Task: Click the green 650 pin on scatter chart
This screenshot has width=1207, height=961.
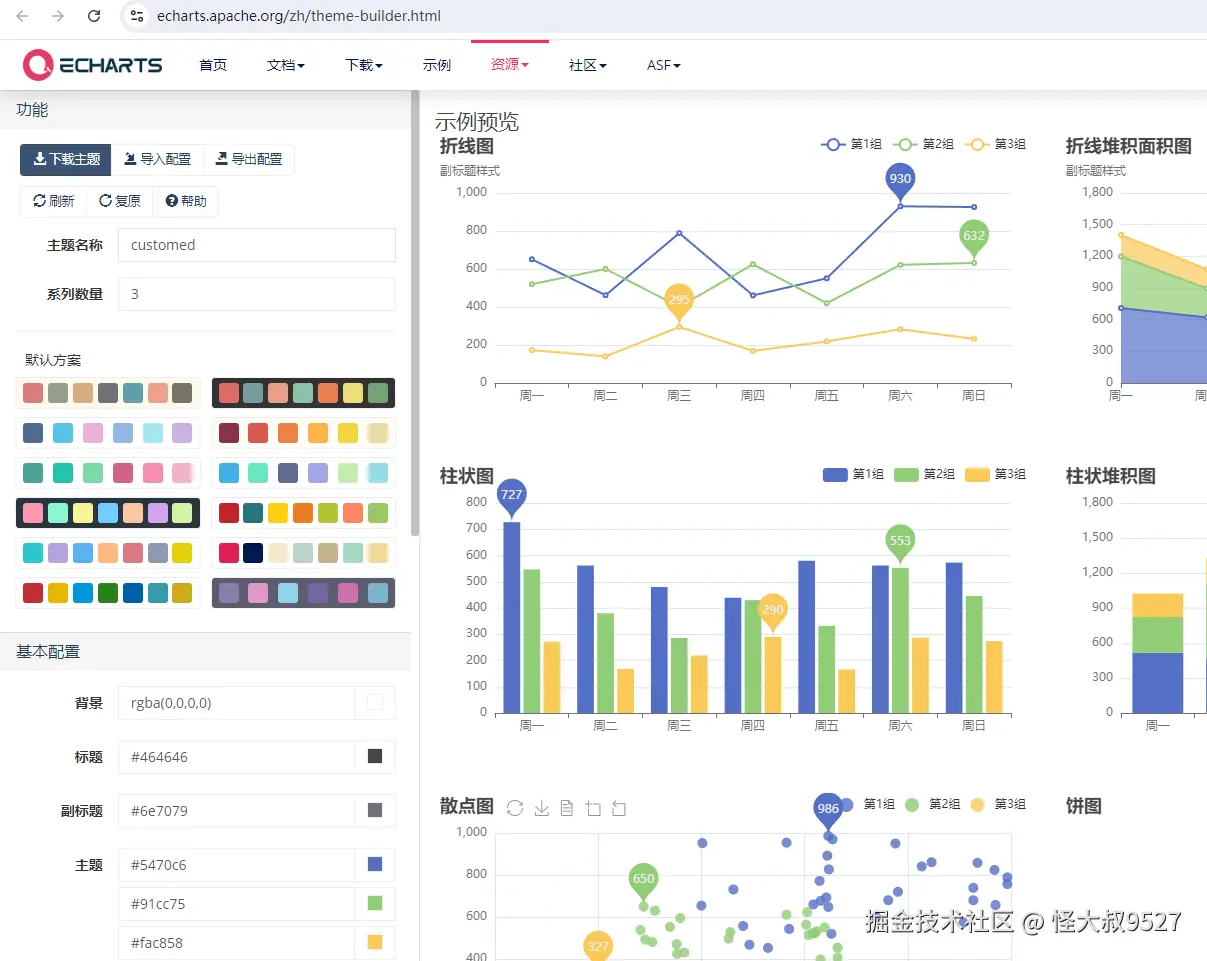Action: coord(643,880)
